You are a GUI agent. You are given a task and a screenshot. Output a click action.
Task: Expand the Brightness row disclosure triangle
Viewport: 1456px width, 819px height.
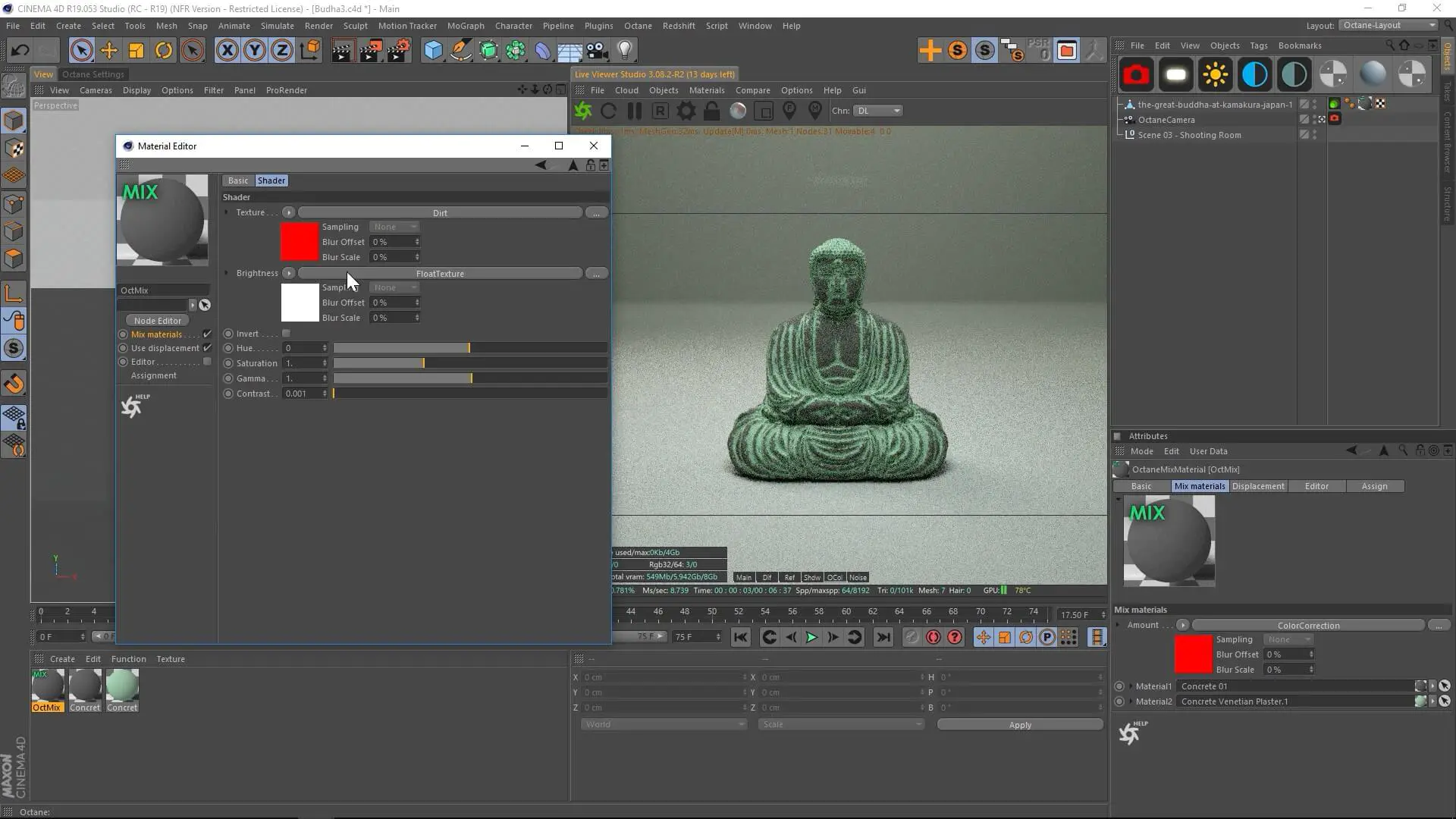pyautogui.click(x=227, y=273)
